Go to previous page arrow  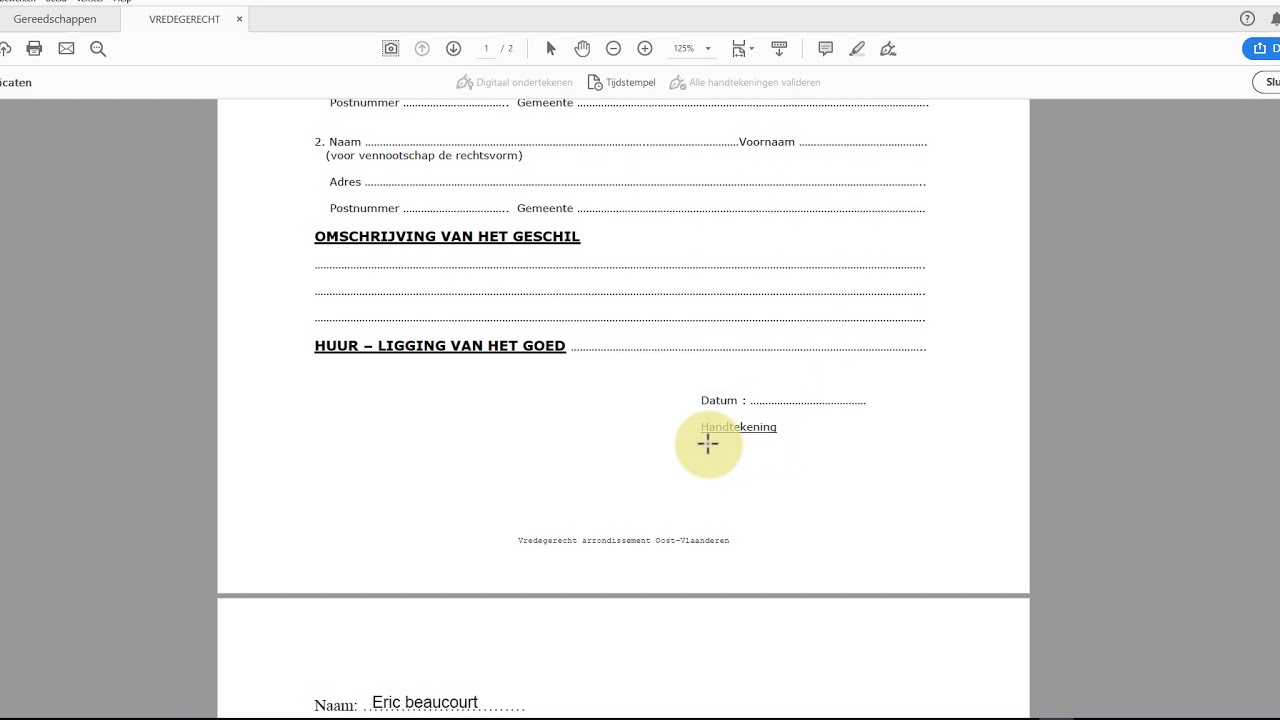pos(422,48)
